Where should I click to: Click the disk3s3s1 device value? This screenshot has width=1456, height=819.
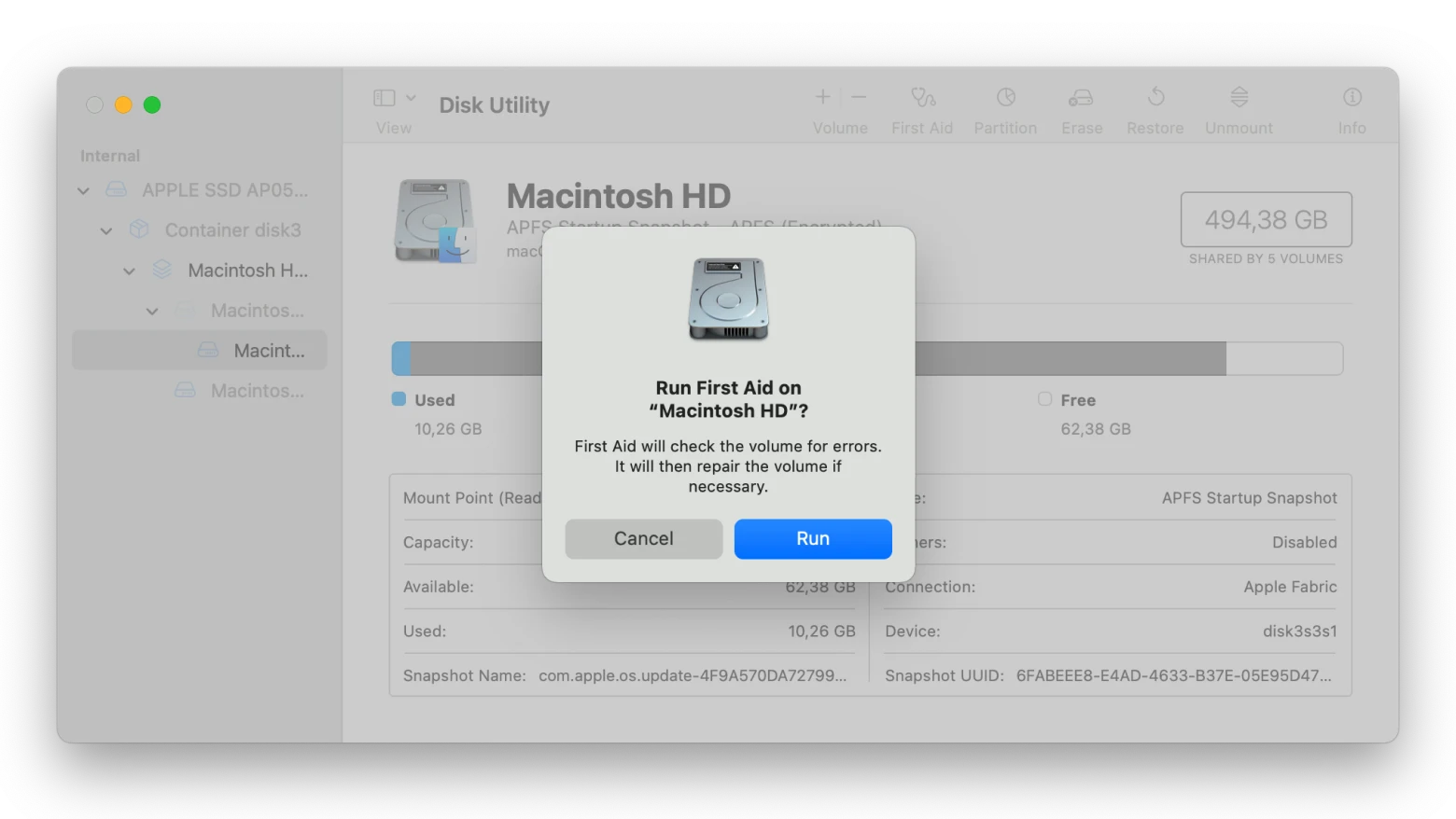(1299, 632)
